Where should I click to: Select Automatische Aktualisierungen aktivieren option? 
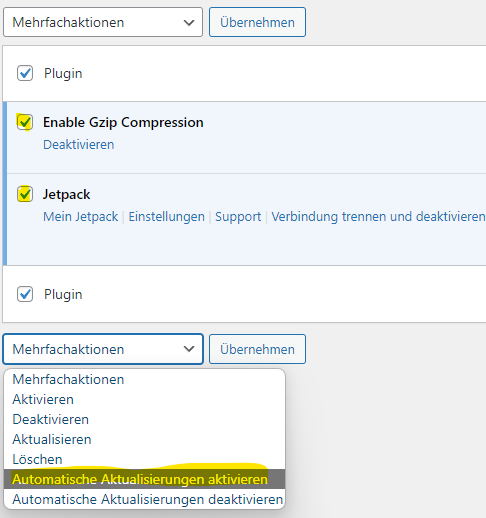pos(144,479)
